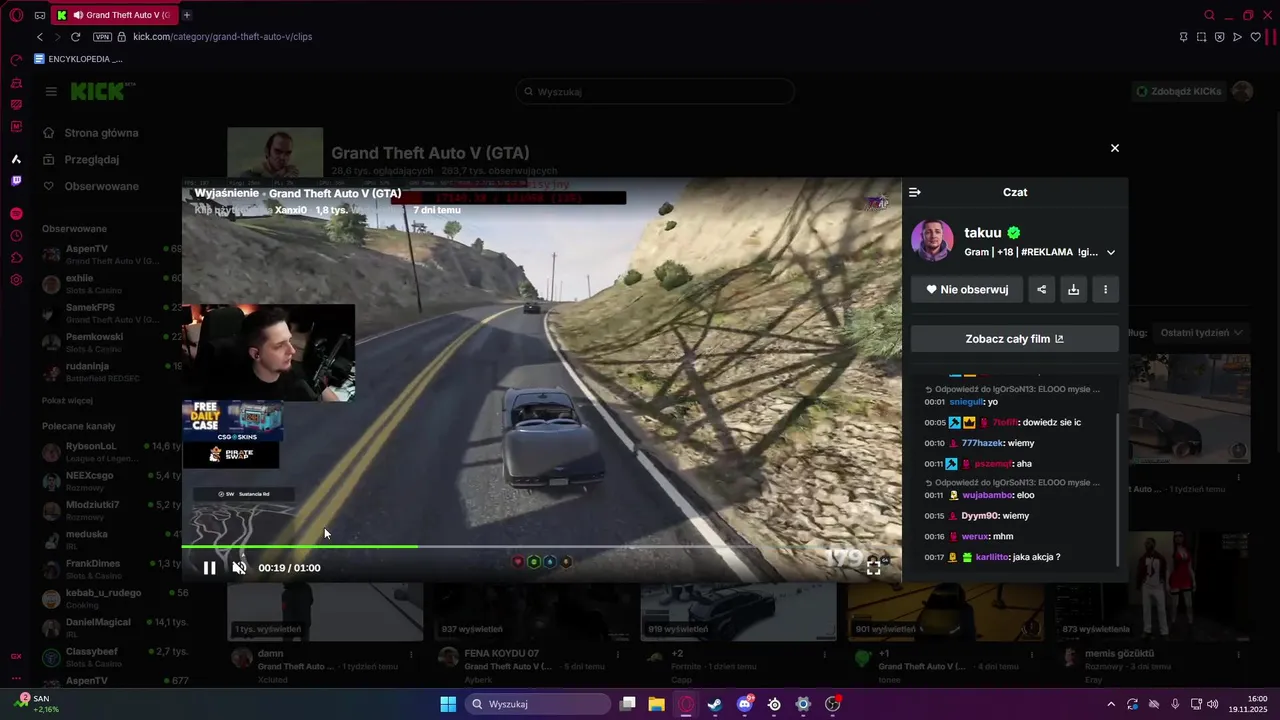This screenshot has height=720, width=1280.
Task: Open Discord from taskbar
Action: click(744, 704)
